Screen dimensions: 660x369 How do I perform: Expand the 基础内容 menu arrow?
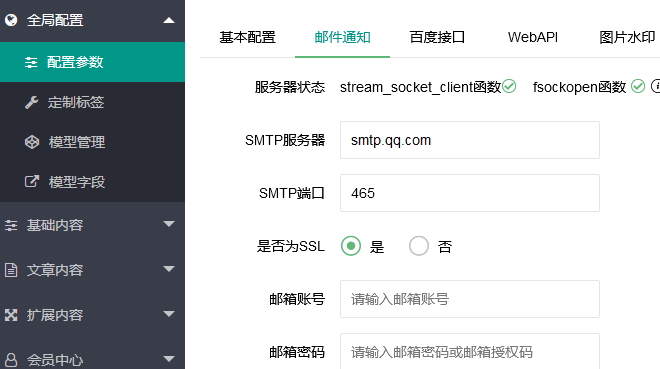point(169,224)
